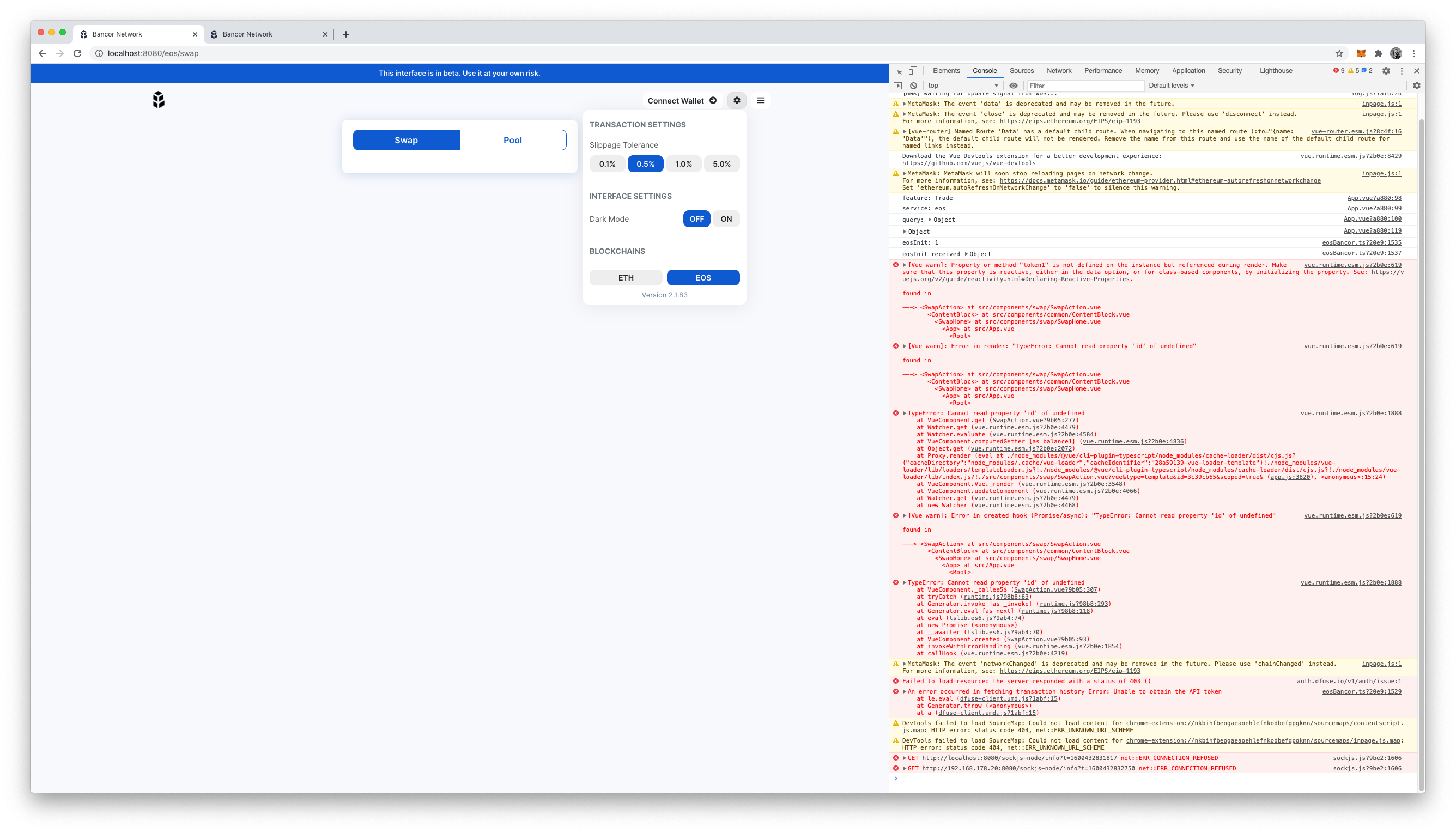
Task: Focus the console Filter field
Action: click(1085, 86)
